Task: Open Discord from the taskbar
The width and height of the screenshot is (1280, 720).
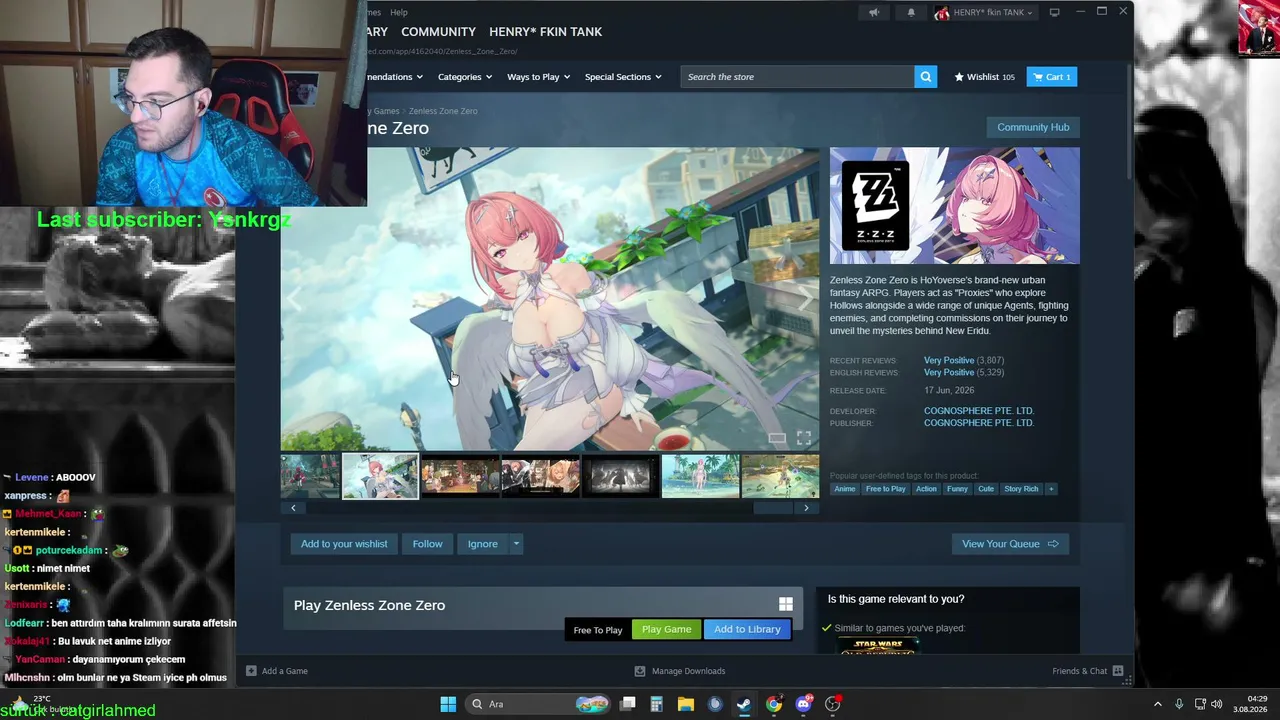Action: pyautogui.click(x=803, y=704)
